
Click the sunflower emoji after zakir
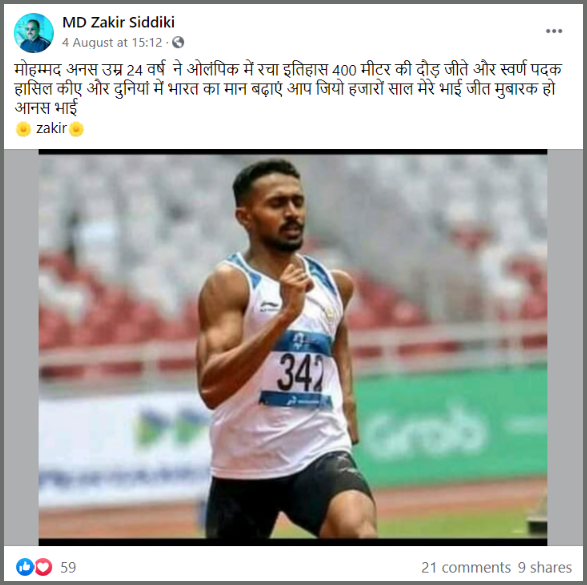coord(76,129)
